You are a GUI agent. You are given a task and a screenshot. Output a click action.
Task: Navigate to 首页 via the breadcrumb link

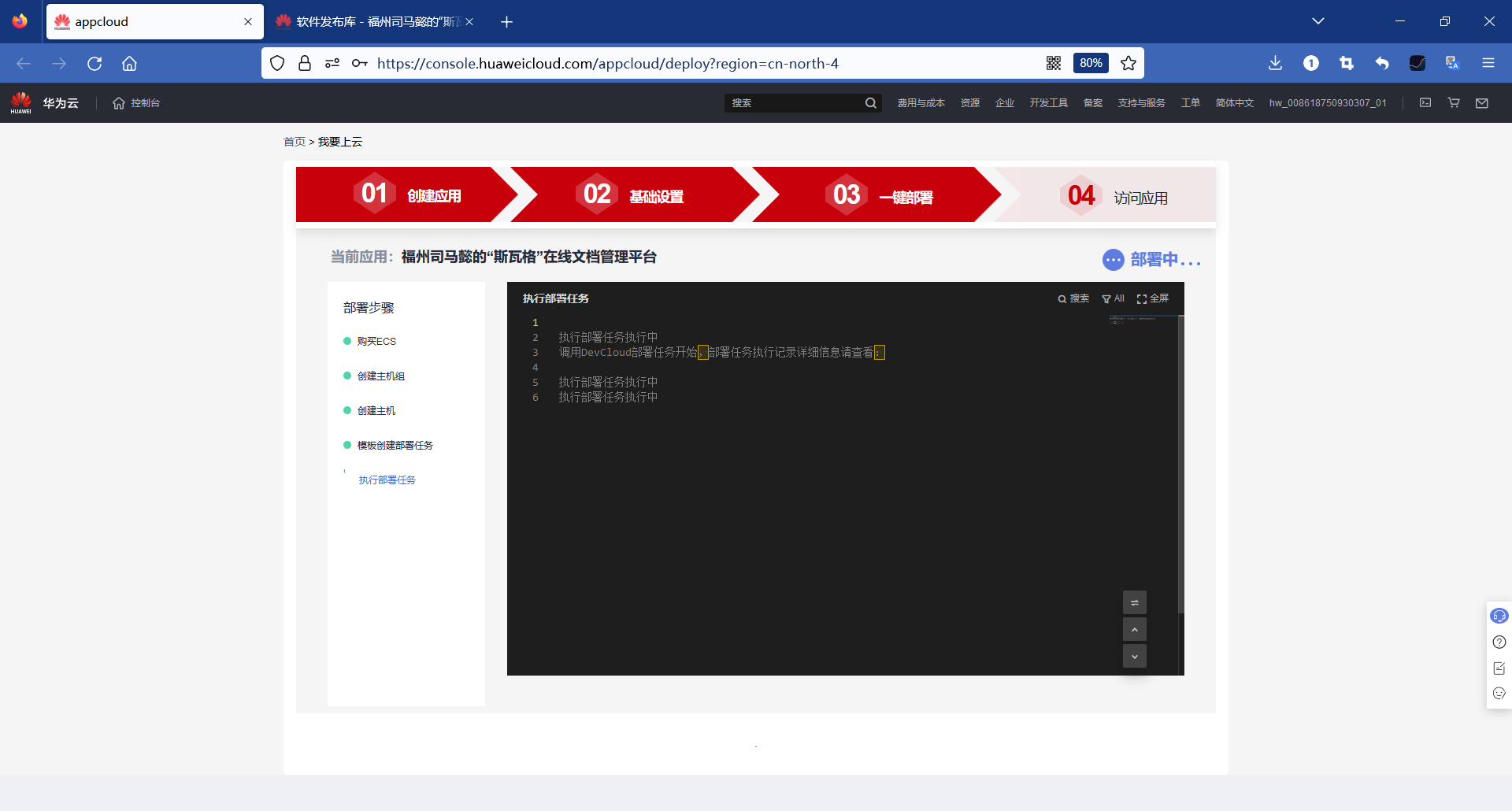[295, 142]
